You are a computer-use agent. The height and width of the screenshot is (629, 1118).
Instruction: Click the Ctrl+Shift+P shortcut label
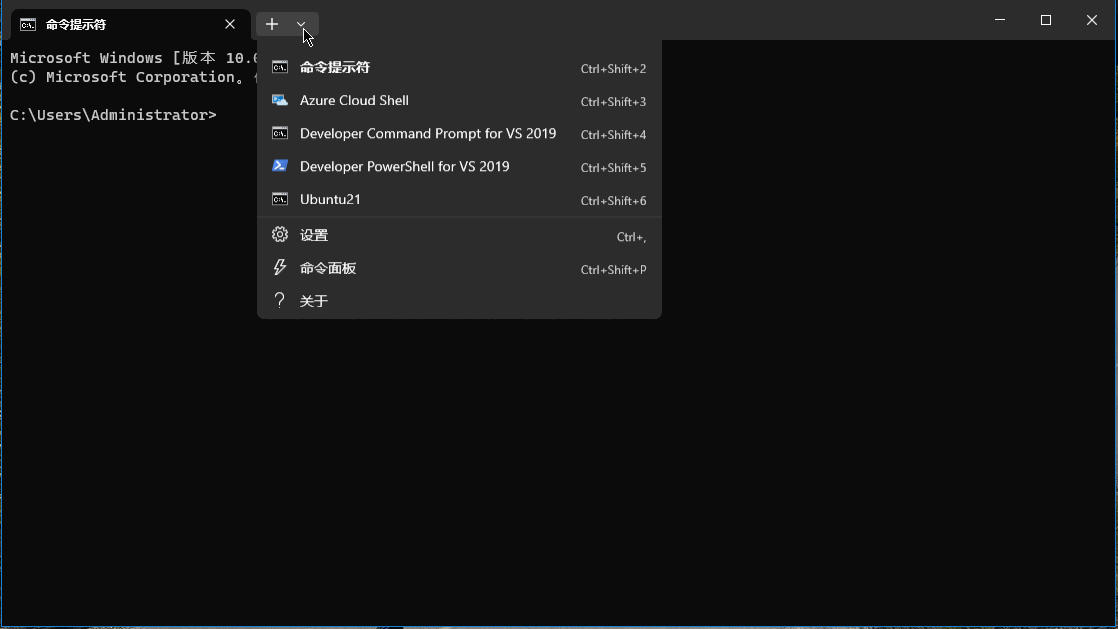point(613,270)
